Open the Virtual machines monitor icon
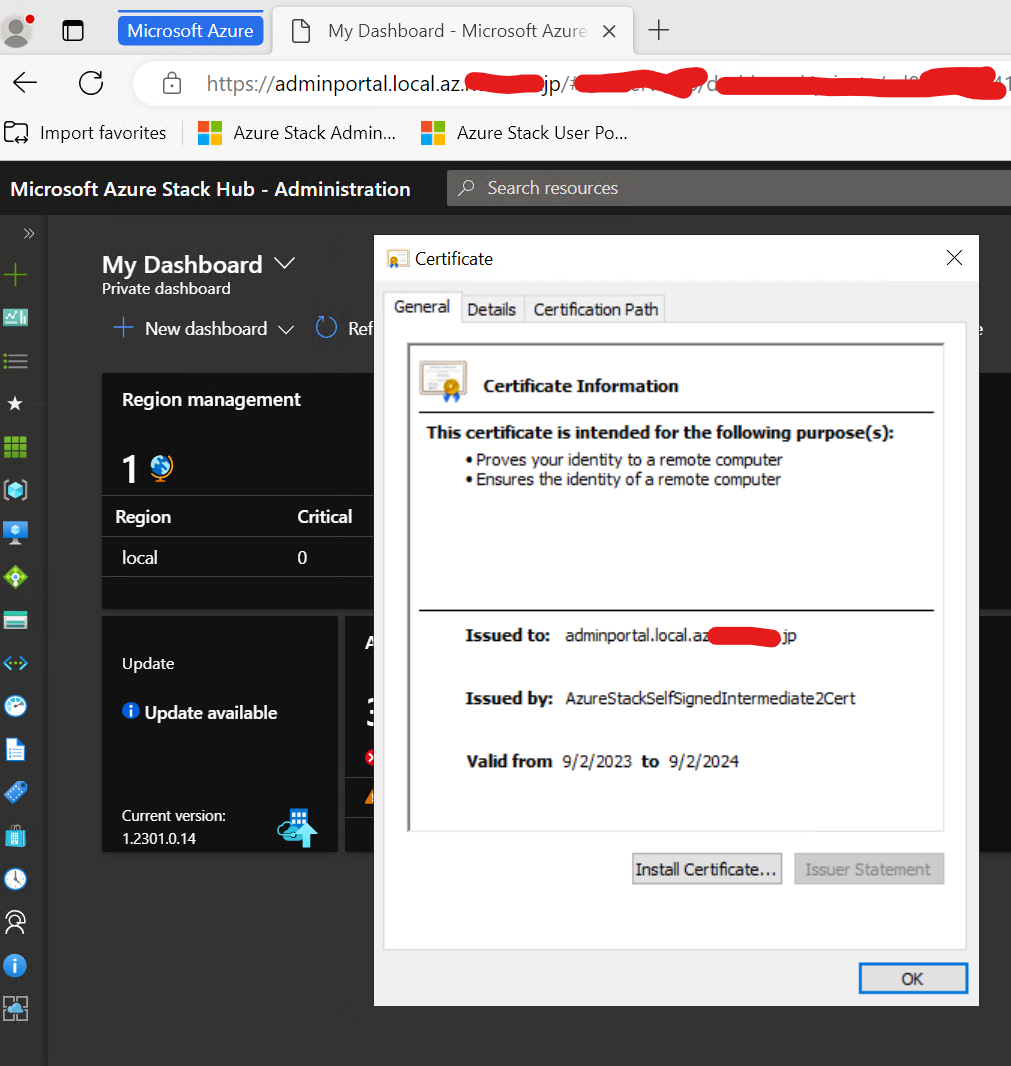The width and height of the screenshot is (1011, 1066). pyautogui.click(x=16, y=533)
